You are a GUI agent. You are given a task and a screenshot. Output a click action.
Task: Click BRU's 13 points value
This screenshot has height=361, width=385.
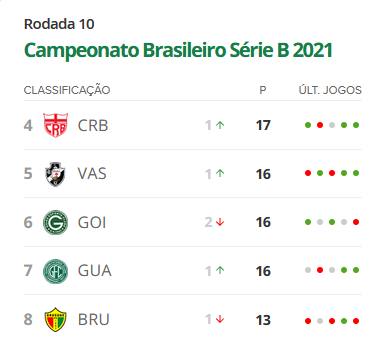[x=263, y=320]
